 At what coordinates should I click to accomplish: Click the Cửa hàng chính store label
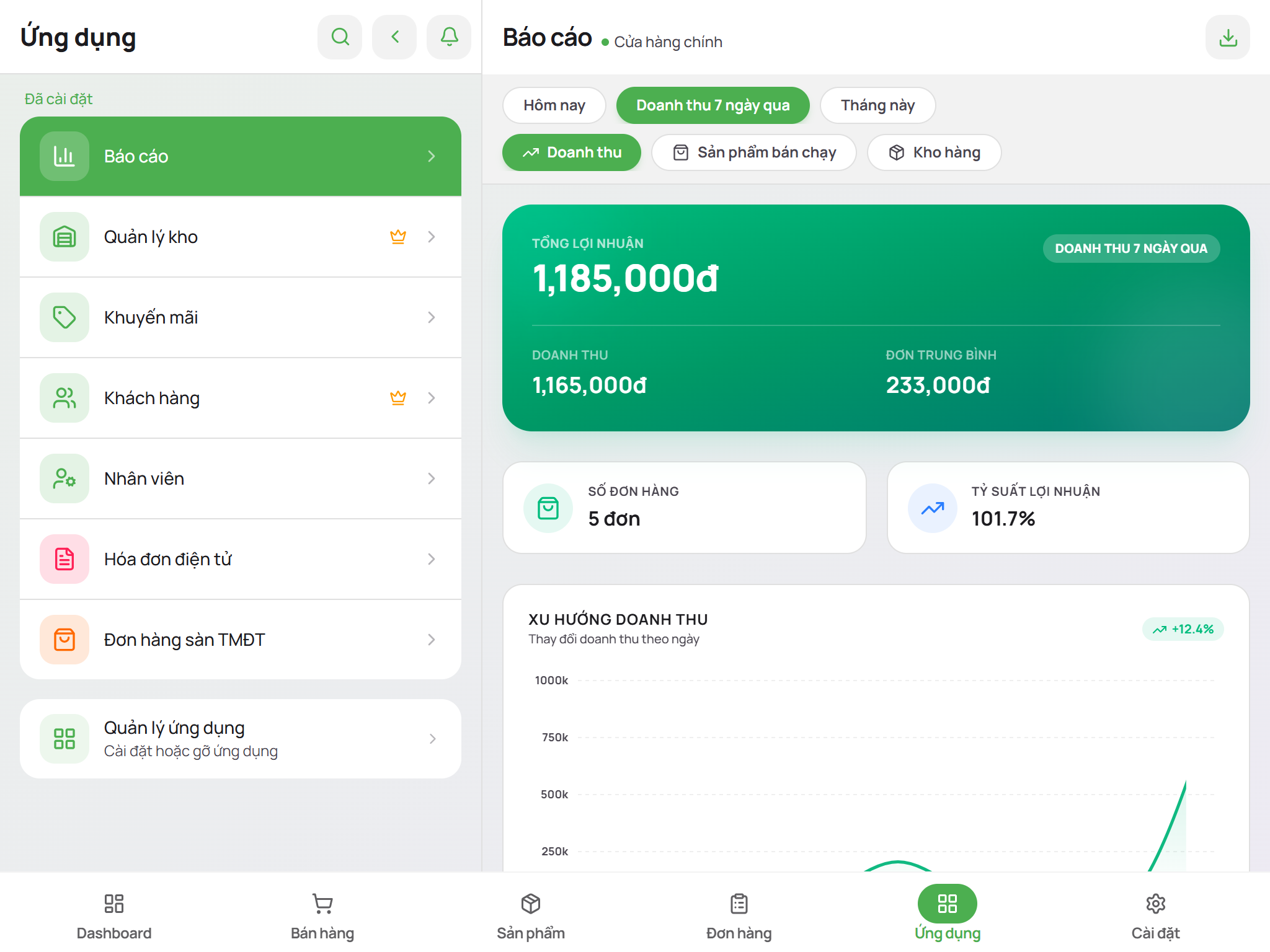click(668, 42)
